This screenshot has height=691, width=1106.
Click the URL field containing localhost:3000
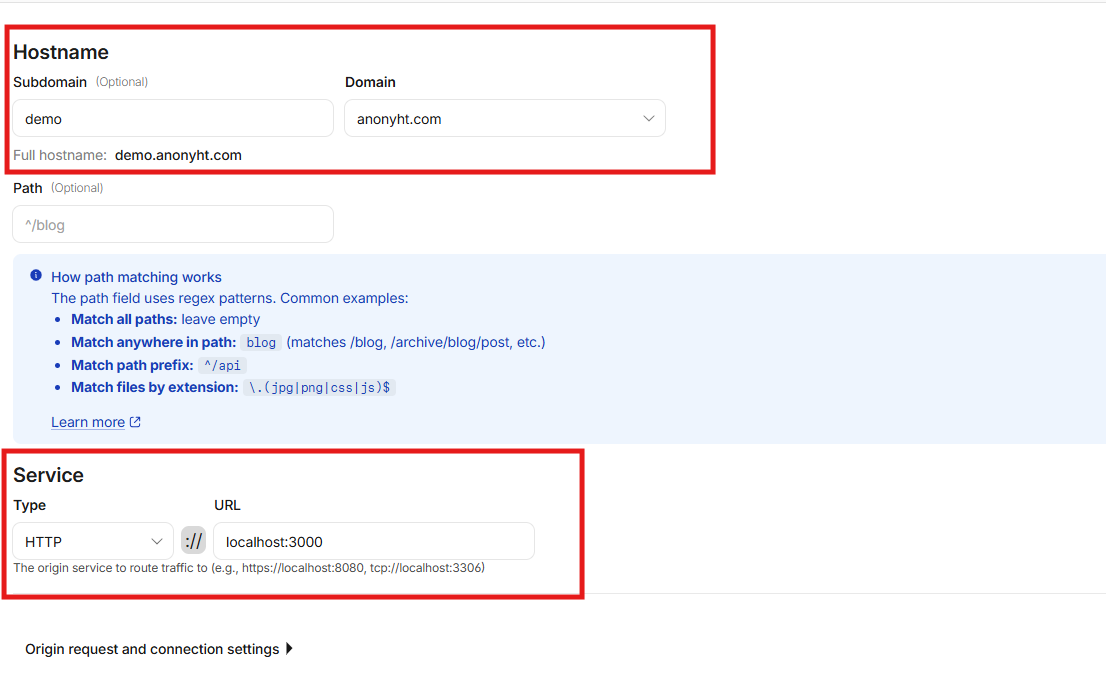[x=374, y=542]
